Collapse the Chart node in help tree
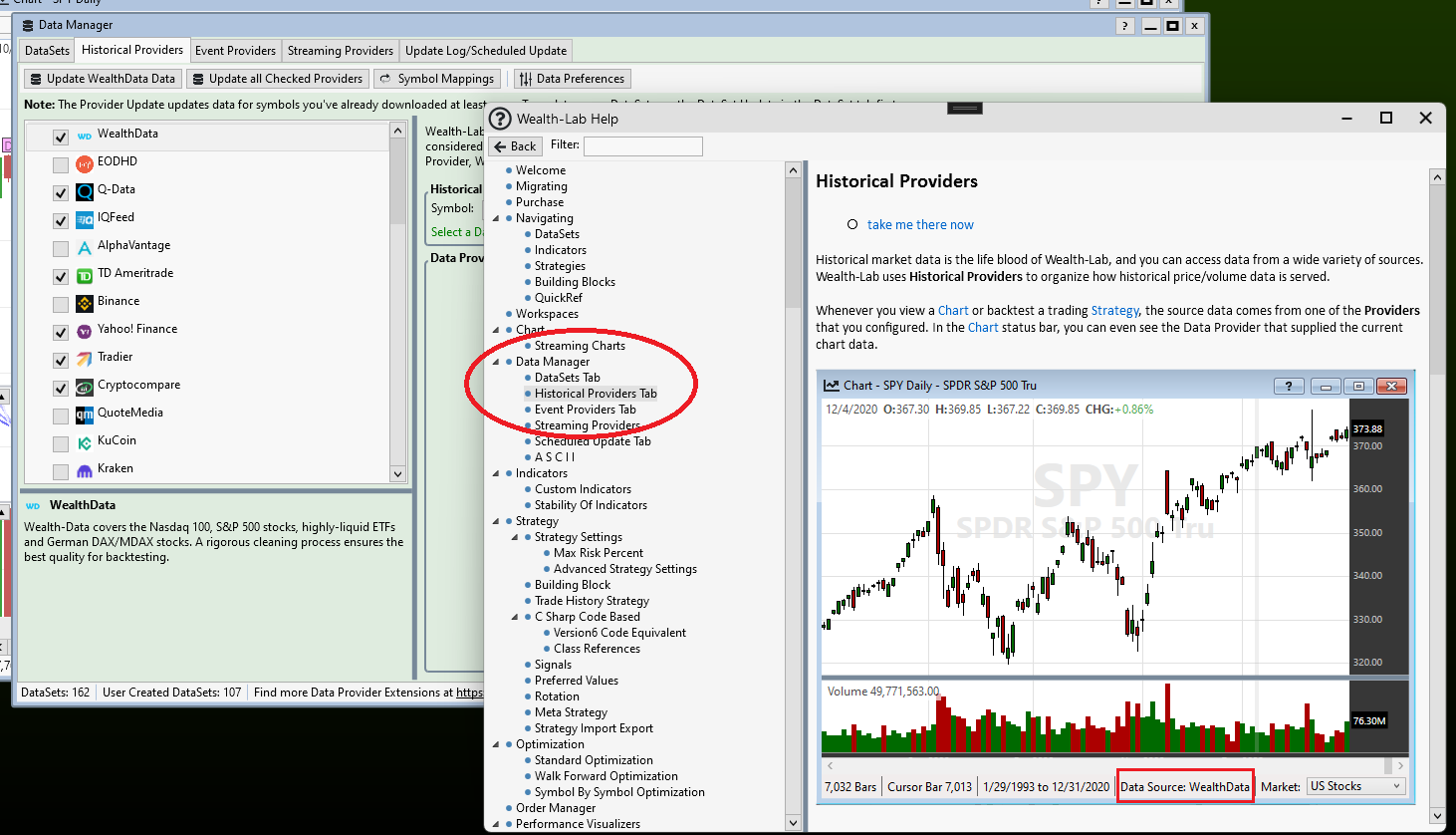Viewport: 1456px width, 835px height. [496, 330]
